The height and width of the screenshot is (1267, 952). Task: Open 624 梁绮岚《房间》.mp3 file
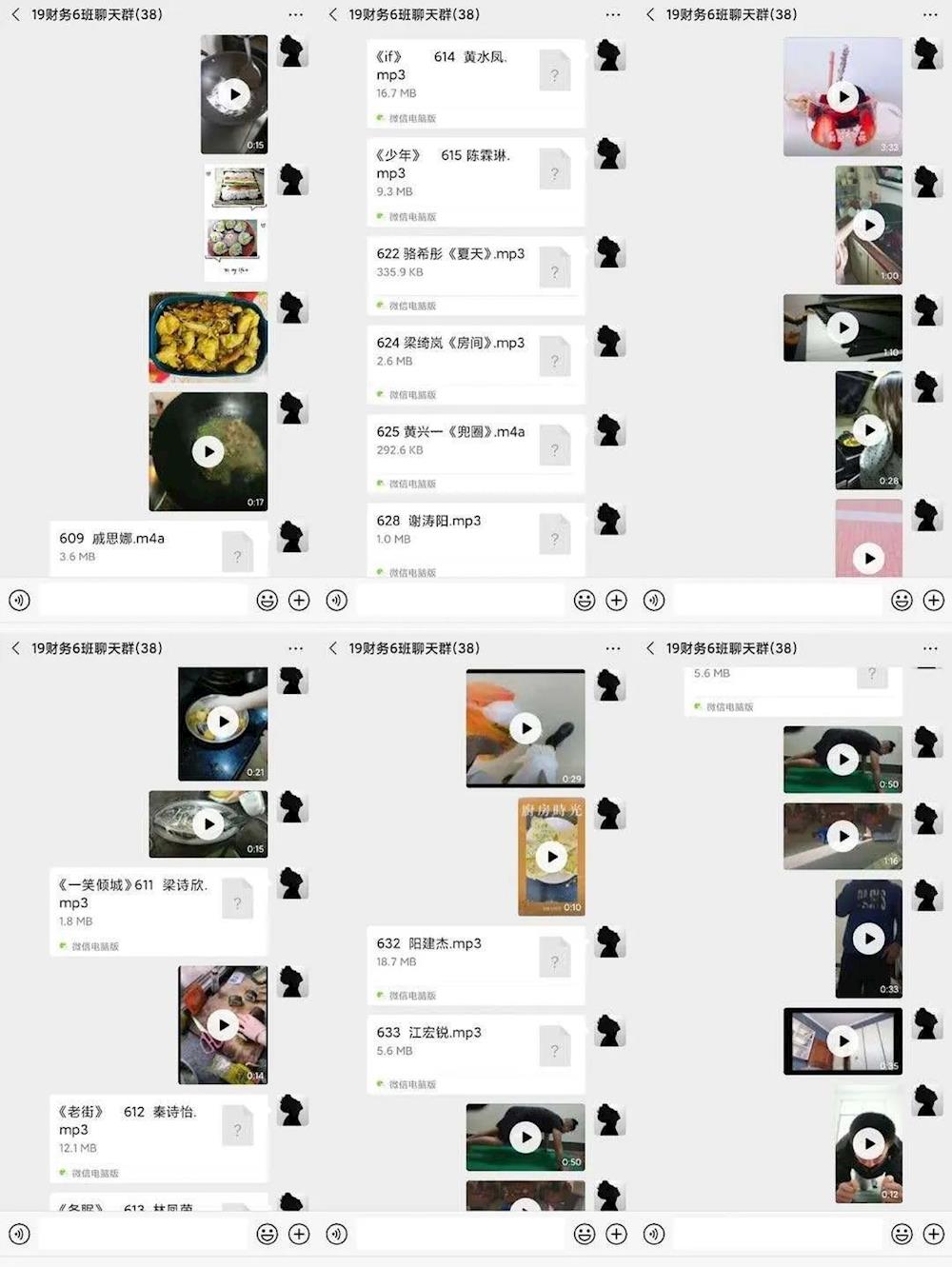pyautogui.click(x=476, y=365)
